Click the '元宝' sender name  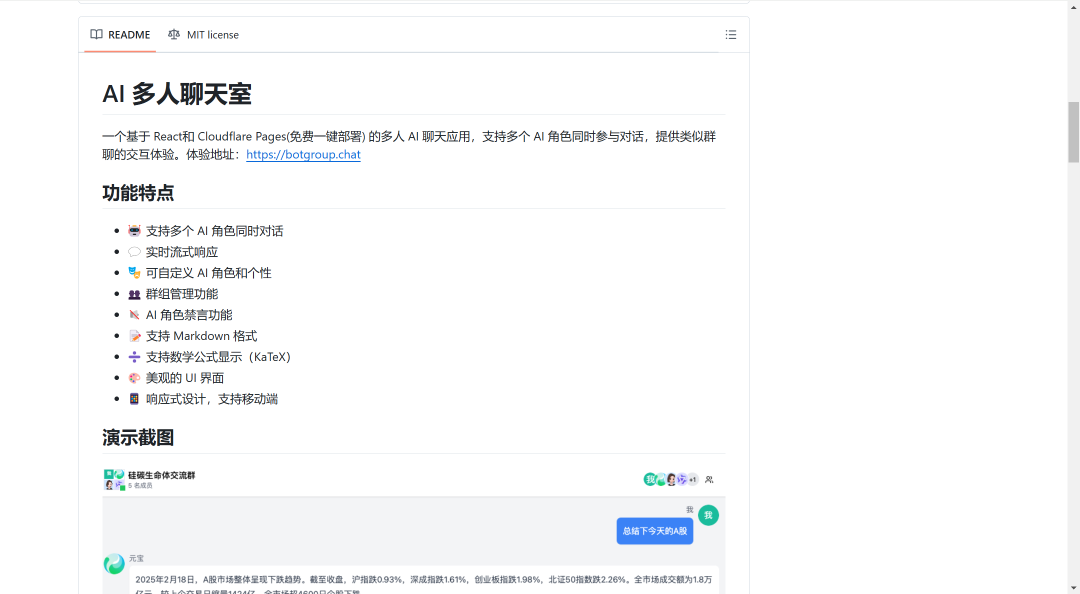point(136,558)
